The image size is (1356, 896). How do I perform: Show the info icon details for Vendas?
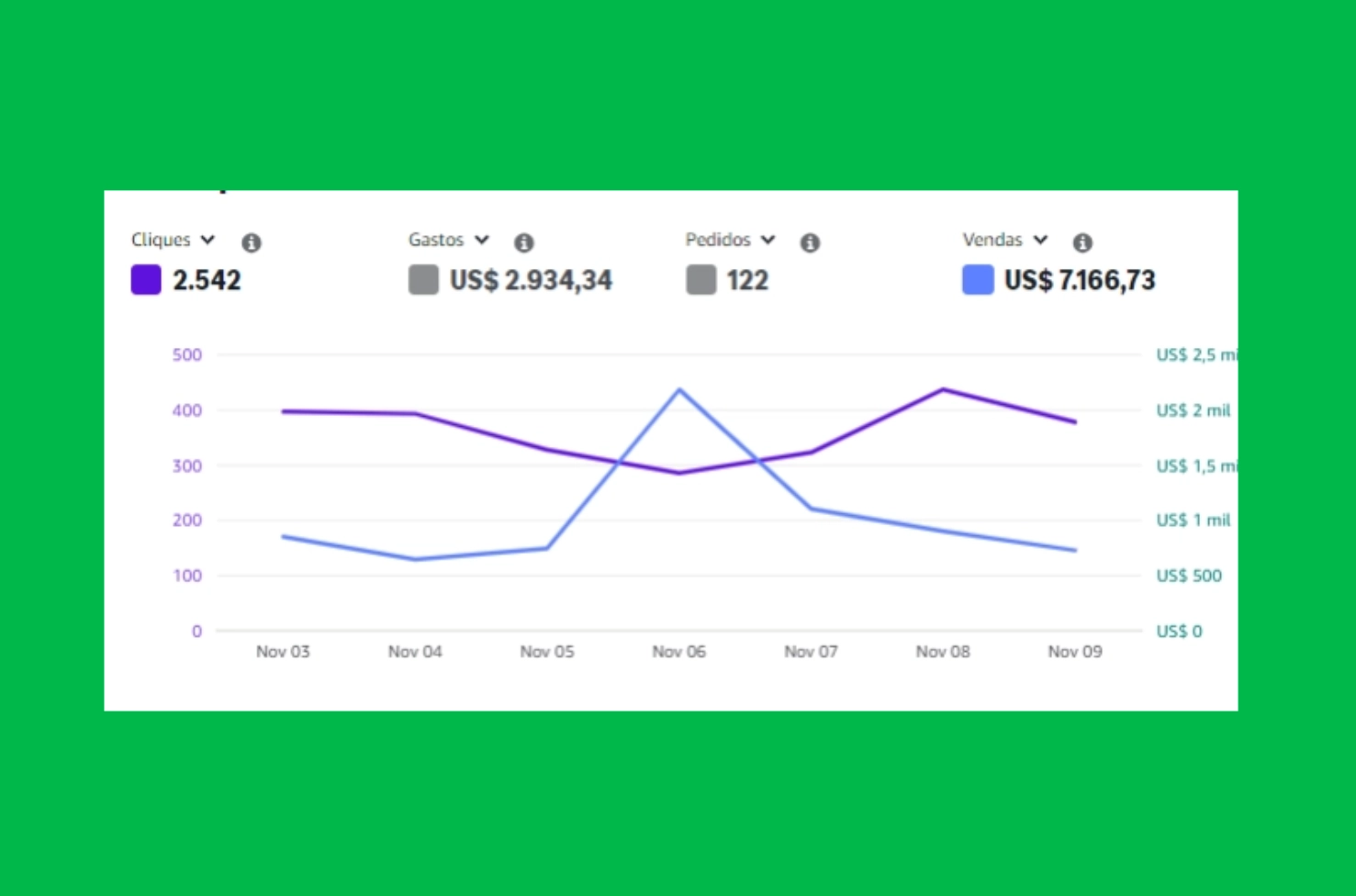click(1082, 242)
